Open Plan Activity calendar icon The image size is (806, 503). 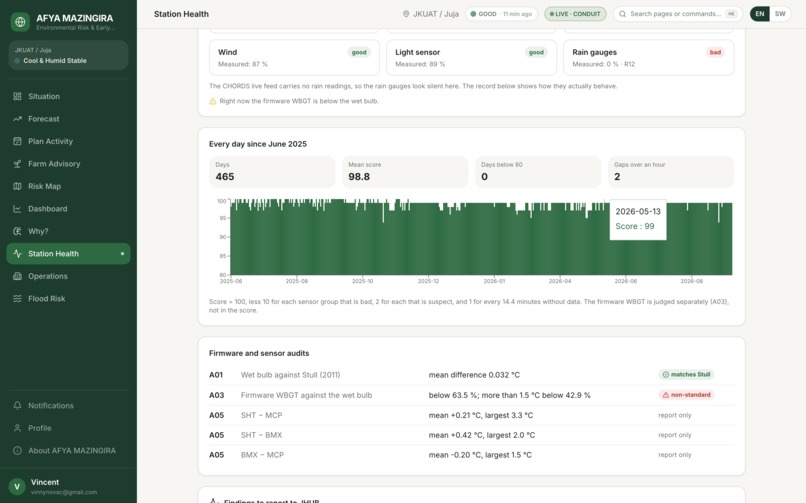coord(17,141)
